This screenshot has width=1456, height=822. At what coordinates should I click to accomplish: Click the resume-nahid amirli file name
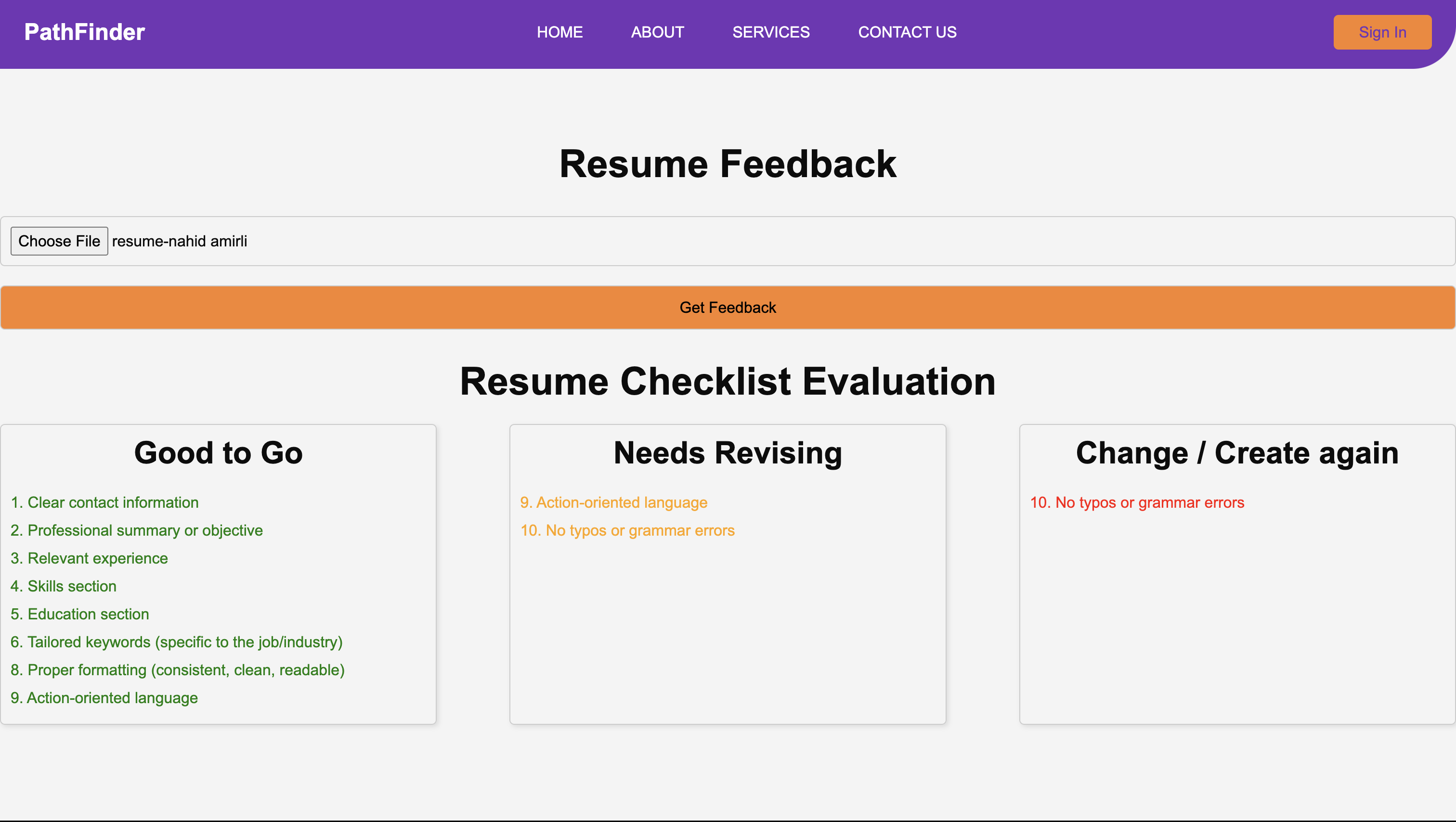tap(180, 241)
